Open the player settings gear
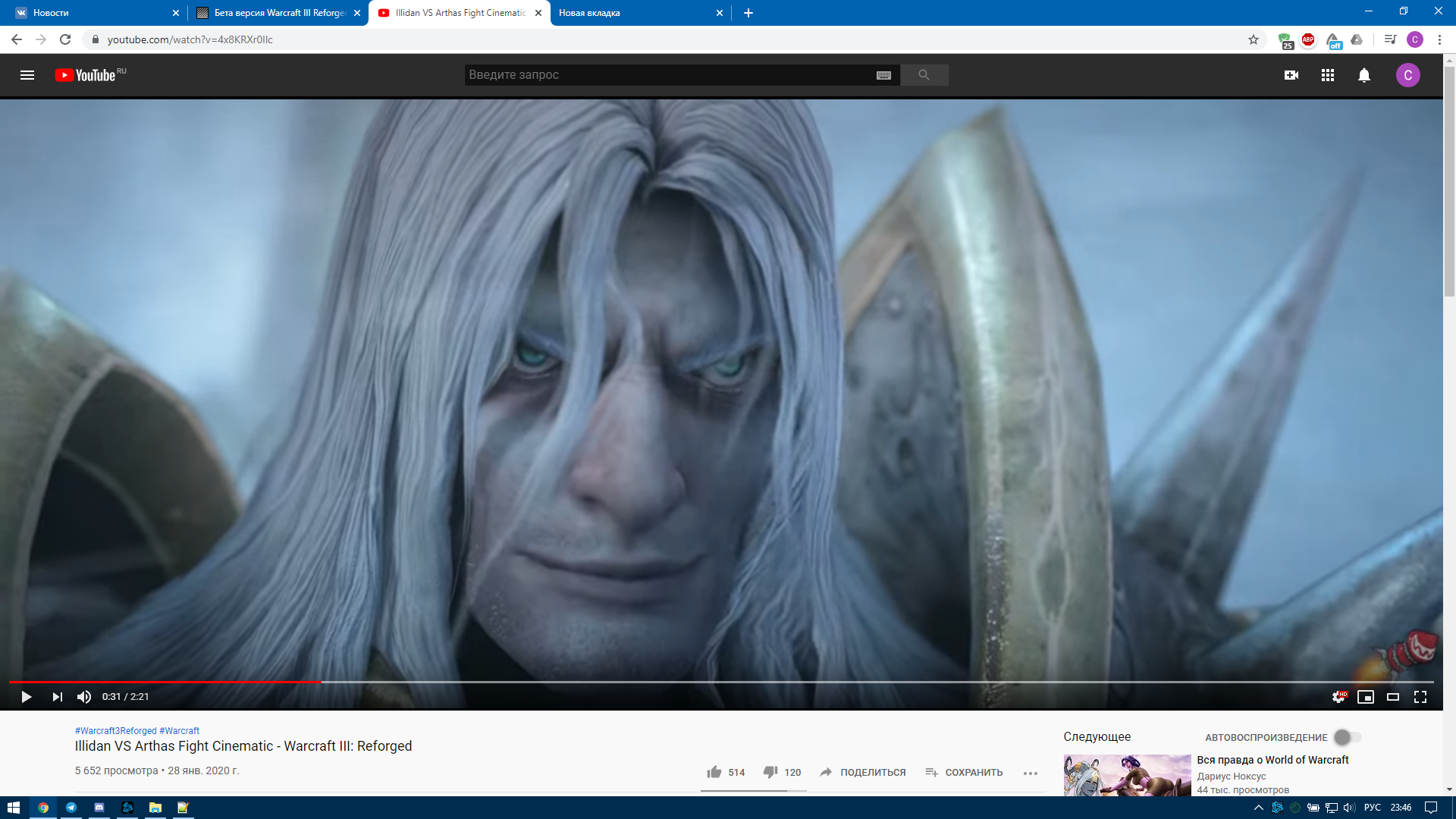Image resolution: width=1456 pixels, height=819 pixels. [1338, 697]
